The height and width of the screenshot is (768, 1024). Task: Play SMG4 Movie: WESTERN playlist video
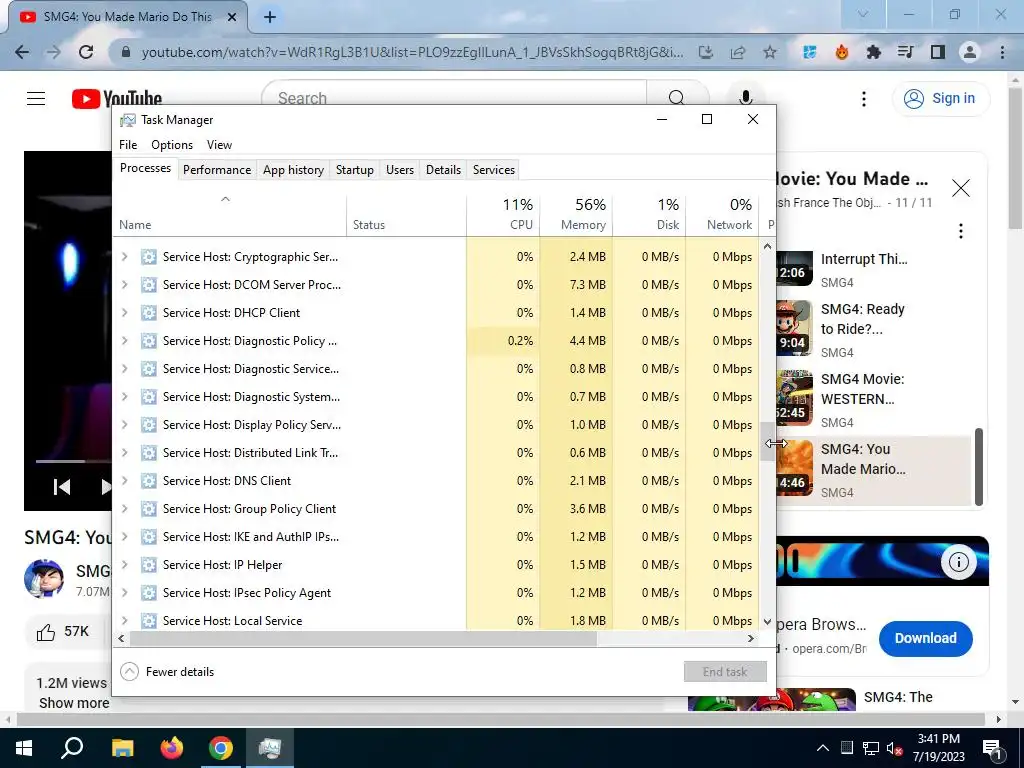875,399
